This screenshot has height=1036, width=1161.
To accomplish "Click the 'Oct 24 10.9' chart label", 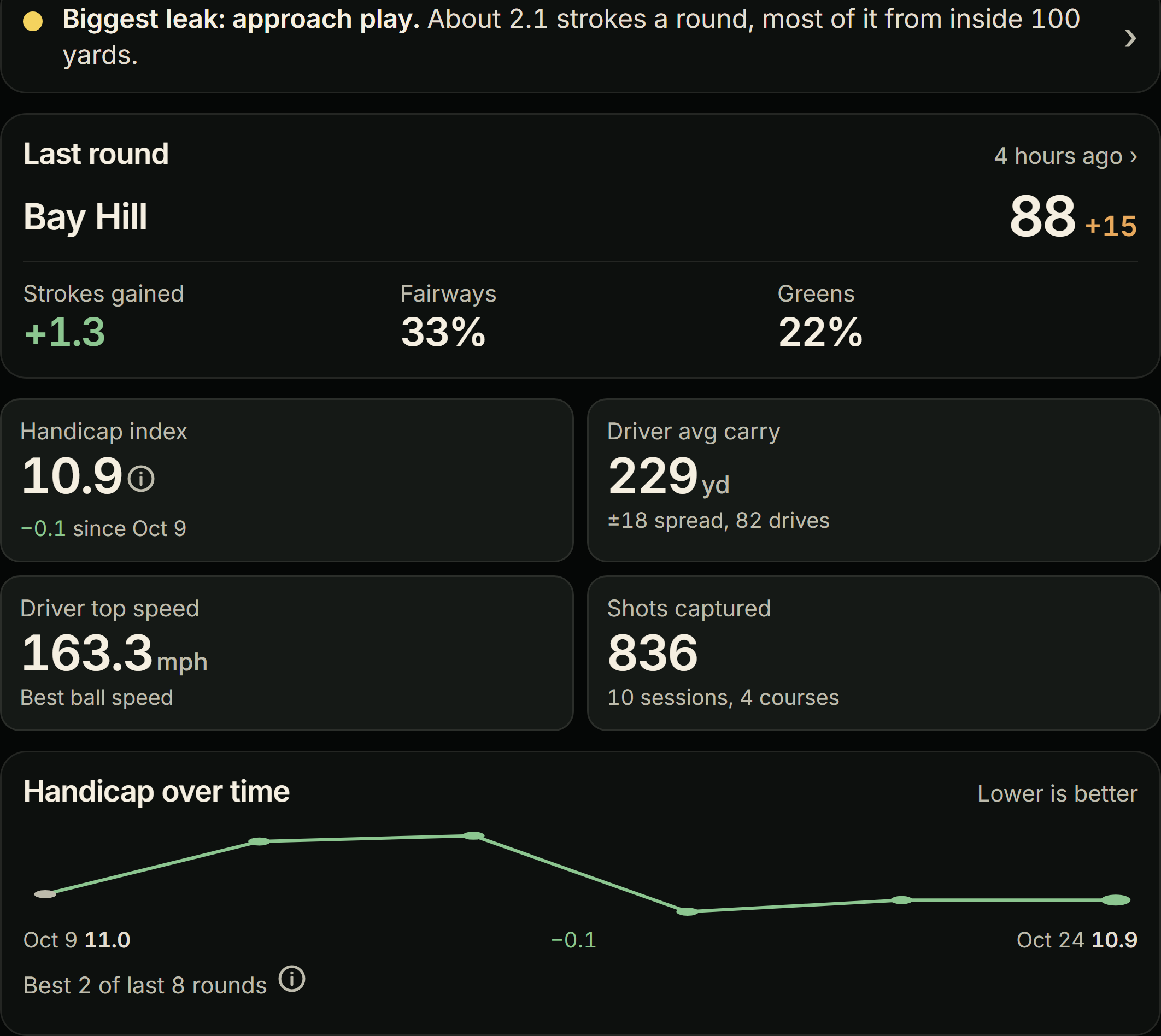I will [1077, 940].
